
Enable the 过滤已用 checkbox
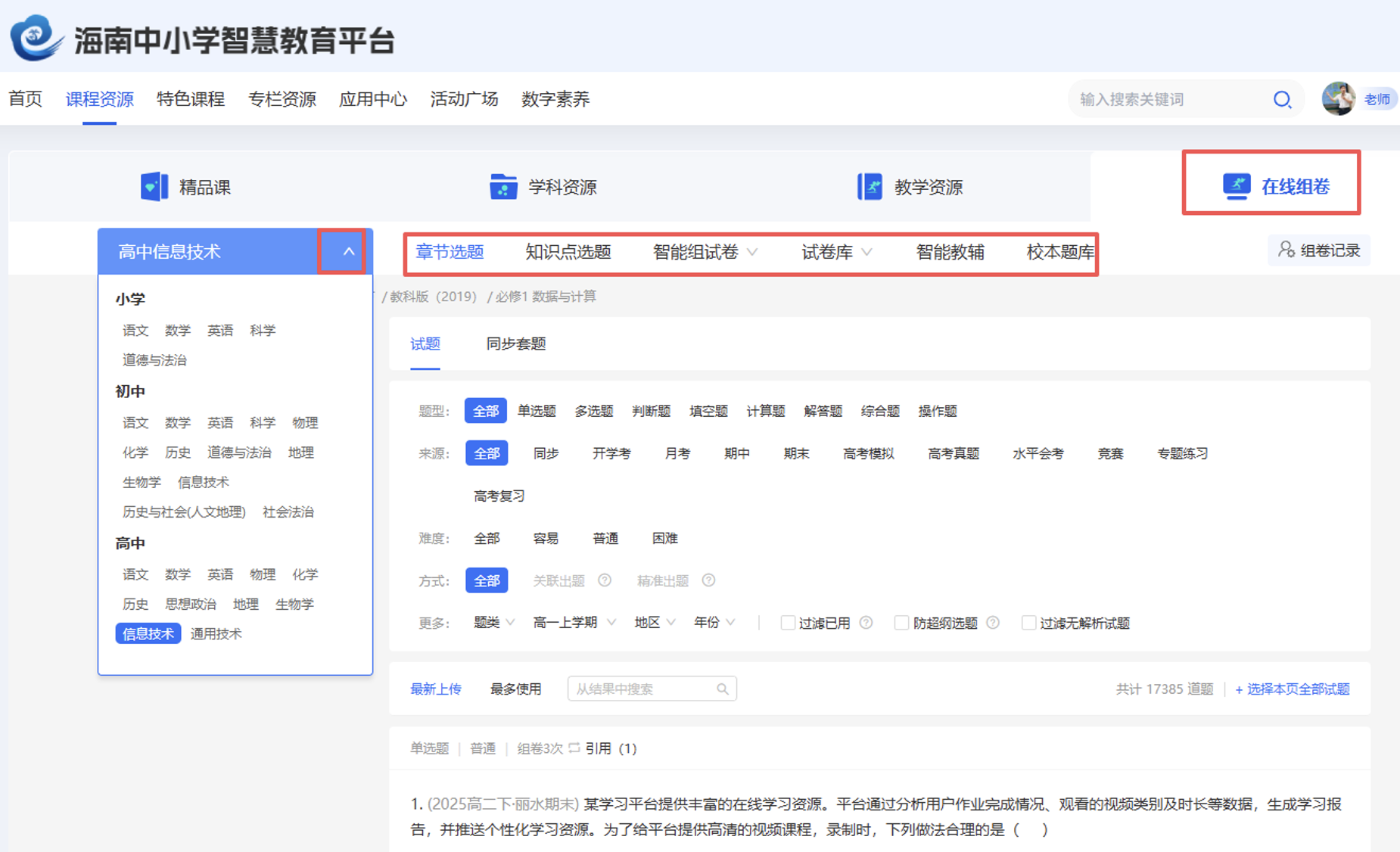click(x=788, y=623)
